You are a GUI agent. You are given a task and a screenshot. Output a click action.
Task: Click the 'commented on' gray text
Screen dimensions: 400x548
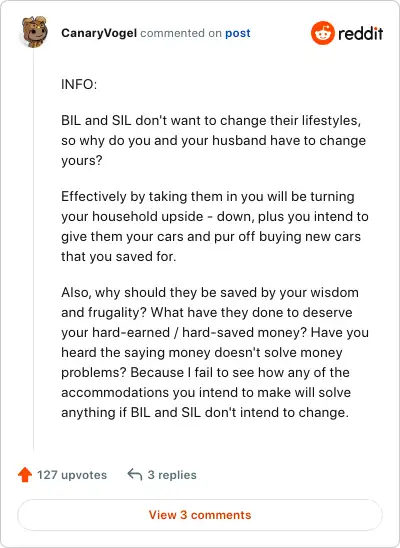pos(181,33)
